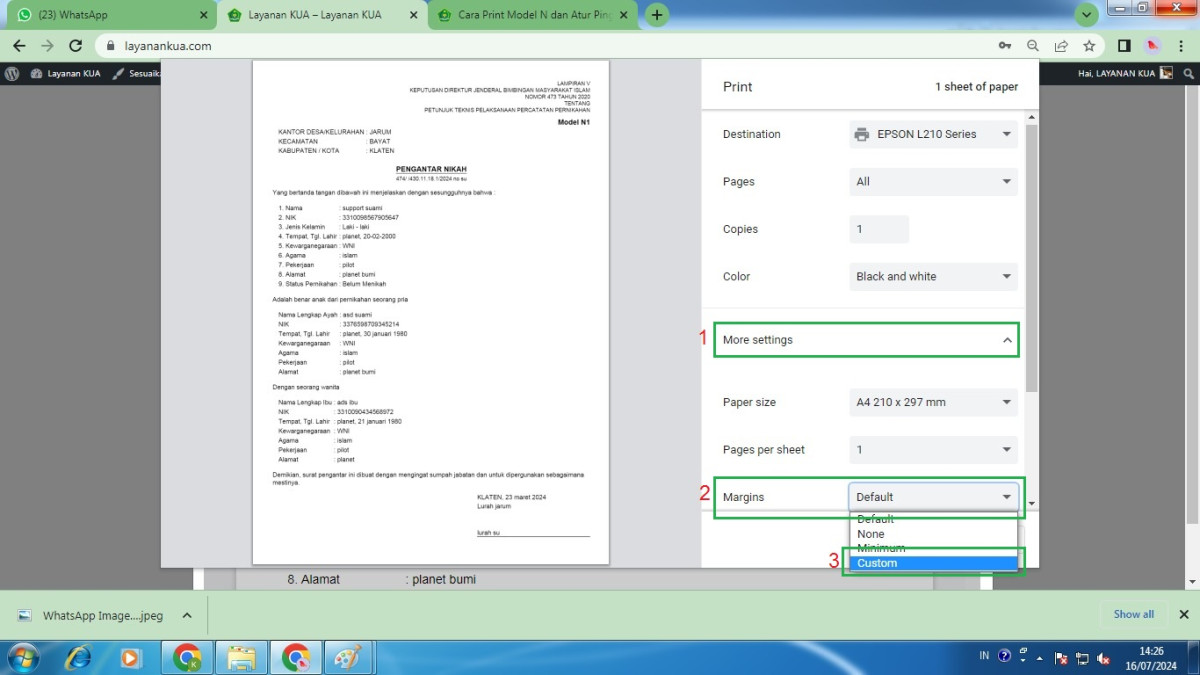
Task: Click the address bar URL
Action: (169, 46)
